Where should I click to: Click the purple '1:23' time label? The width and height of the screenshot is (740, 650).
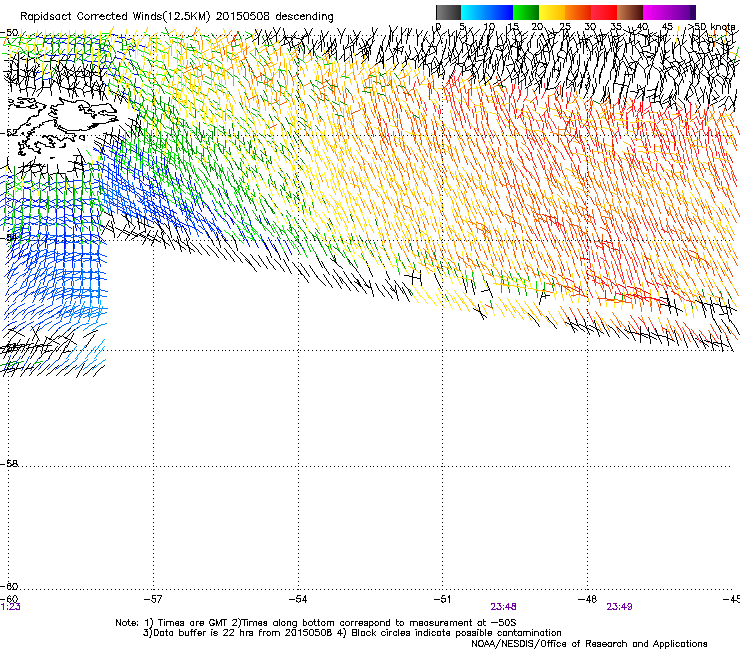[x=10, y=607]
